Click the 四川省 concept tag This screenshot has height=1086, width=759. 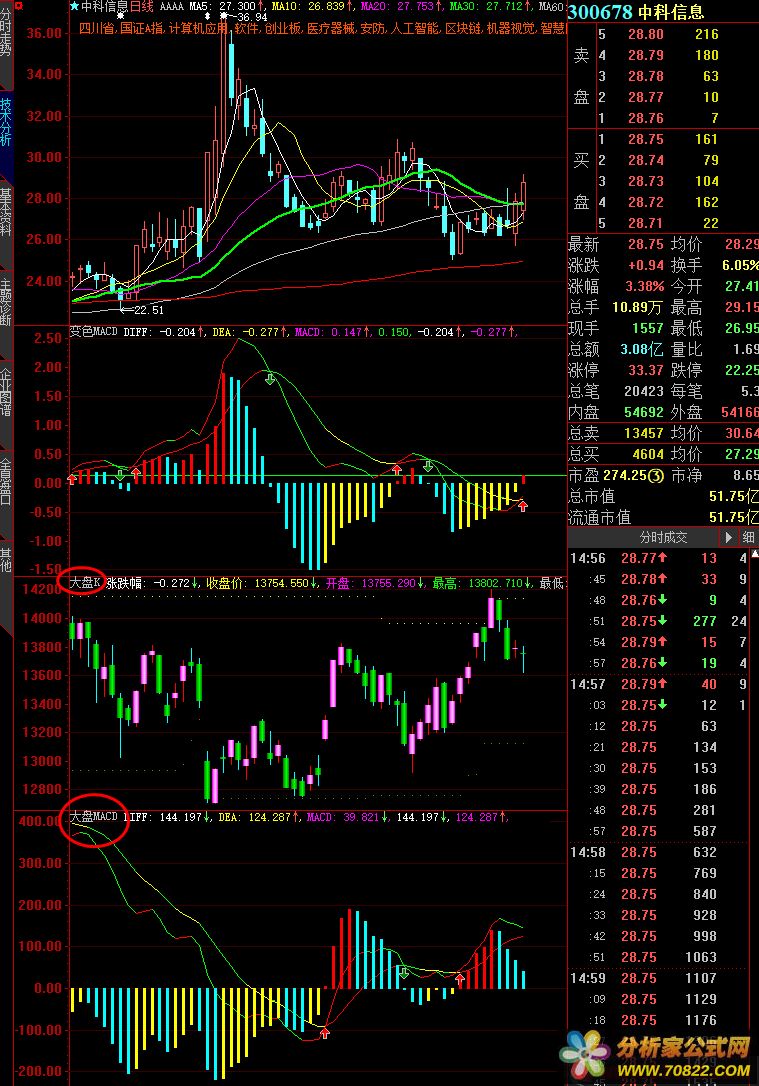pyautogui.click(x=96, y=28)
